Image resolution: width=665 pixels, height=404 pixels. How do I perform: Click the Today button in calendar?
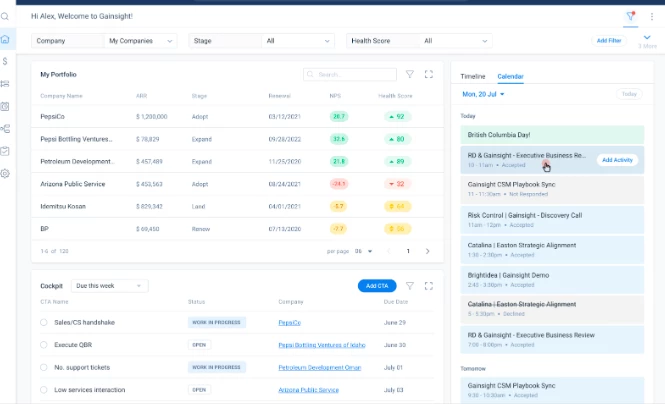click(629, 94)
